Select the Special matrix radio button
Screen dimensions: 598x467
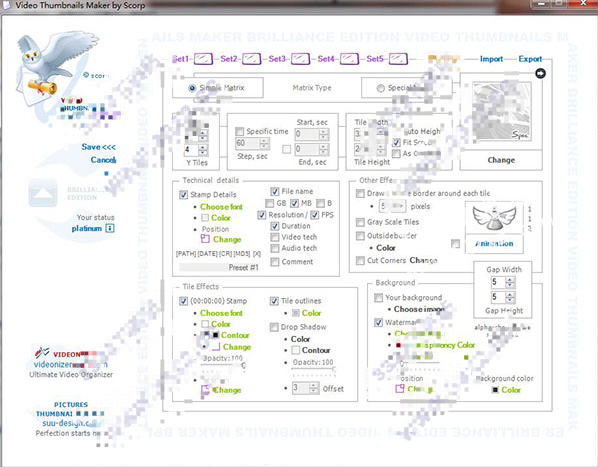(x=380, y=88)
